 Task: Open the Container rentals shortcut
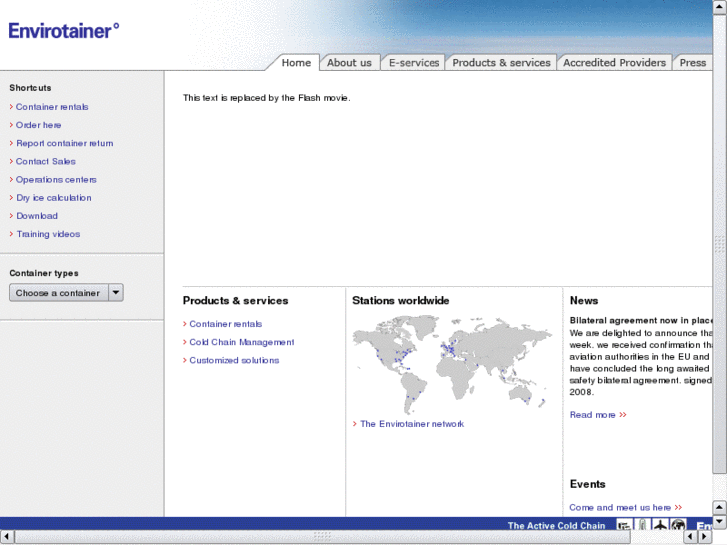(x=52, y=107)
